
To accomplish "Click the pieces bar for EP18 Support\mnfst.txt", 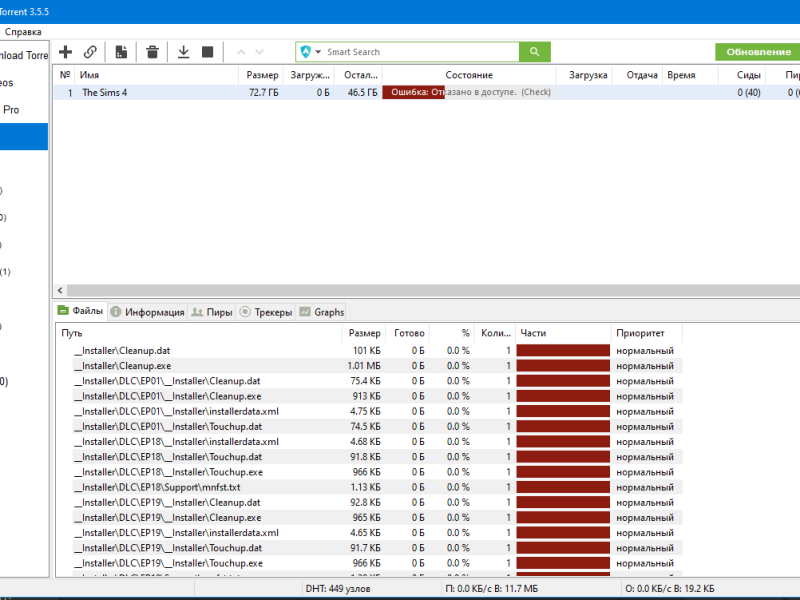I will pyautogui.click(x=563, y=487).
